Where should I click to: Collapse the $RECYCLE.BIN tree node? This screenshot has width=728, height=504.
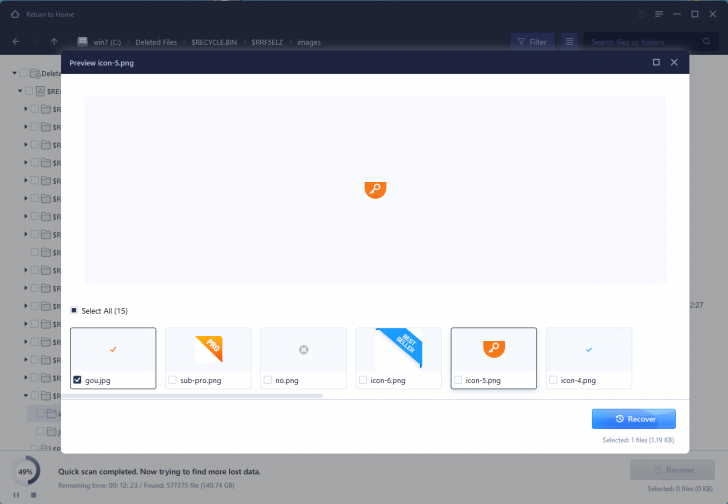(20, 91)
